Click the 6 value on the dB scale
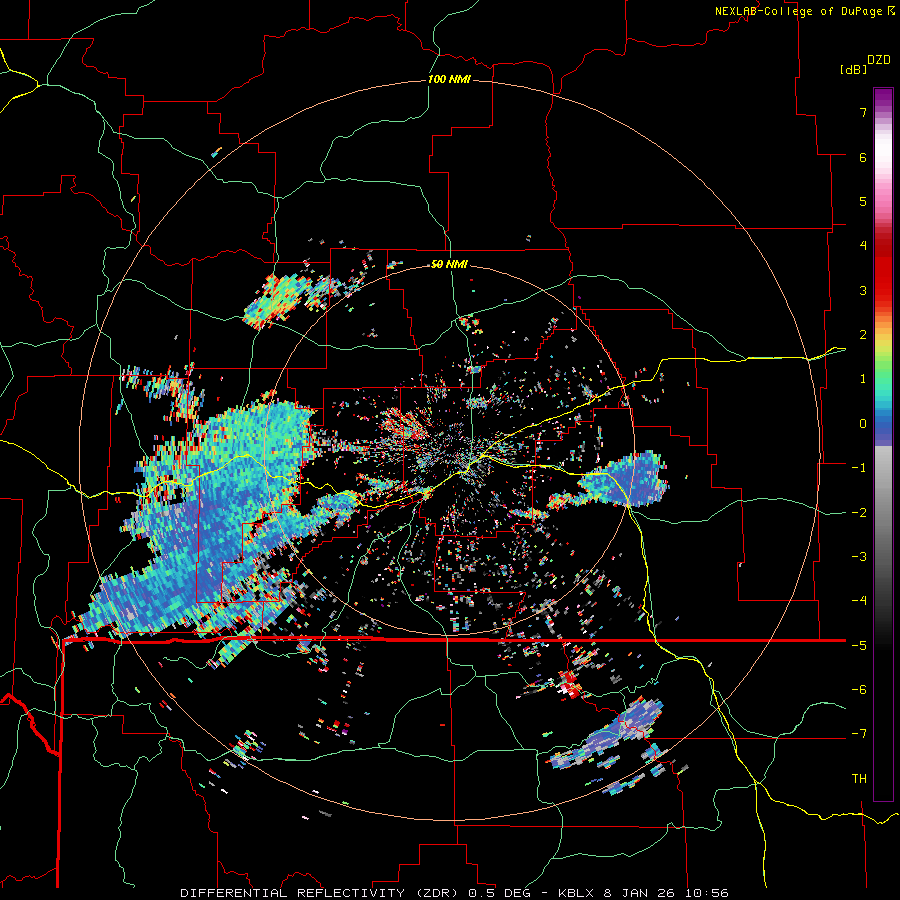 (863, 157)
